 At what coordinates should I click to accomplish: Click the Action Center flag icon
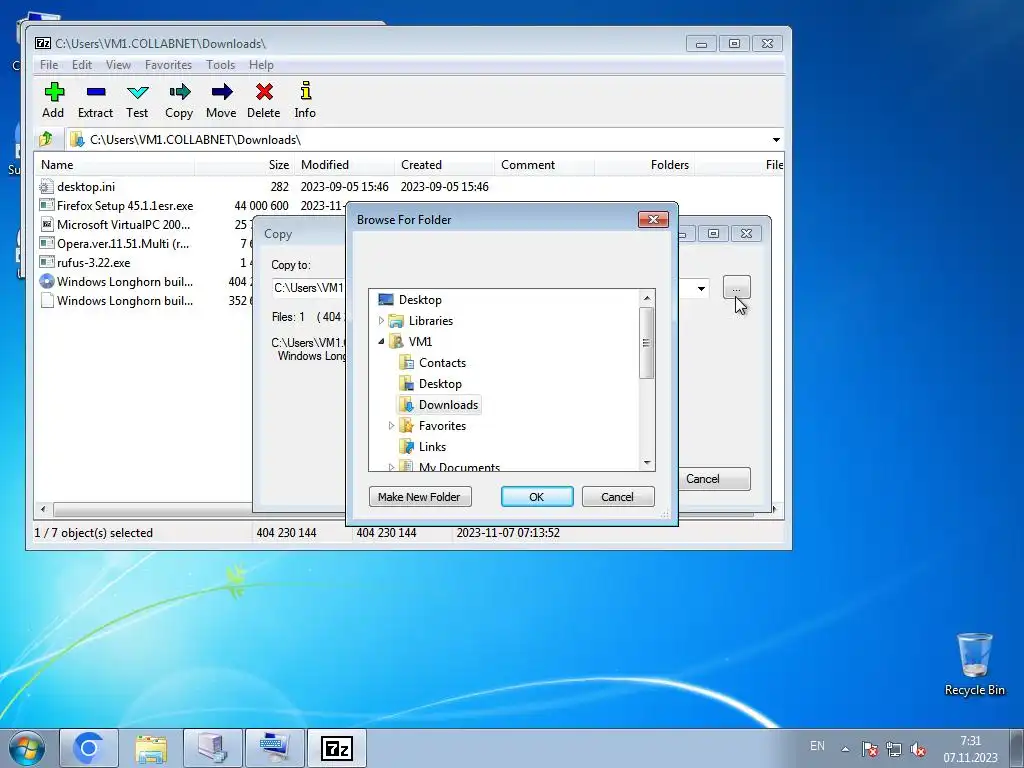pos(869,748)
